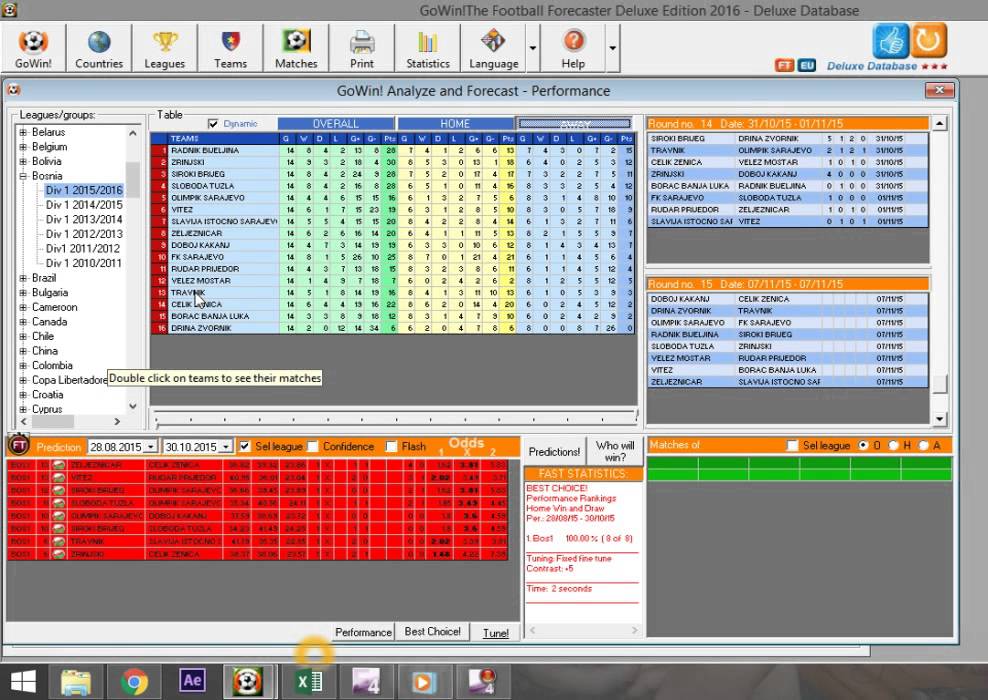Click the orange FT badge in toolbar
The height and width of the screenshot is (700, 988).
784,65
